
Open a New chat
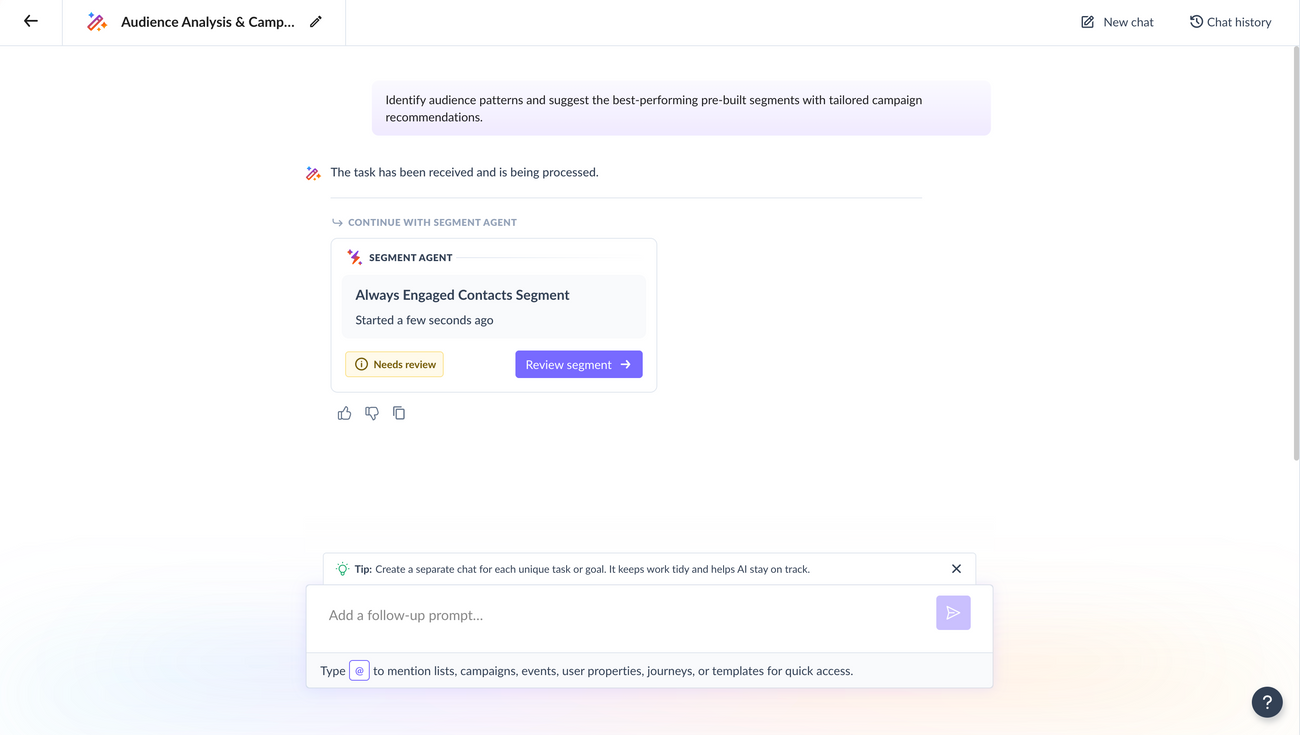[1116, 21]
